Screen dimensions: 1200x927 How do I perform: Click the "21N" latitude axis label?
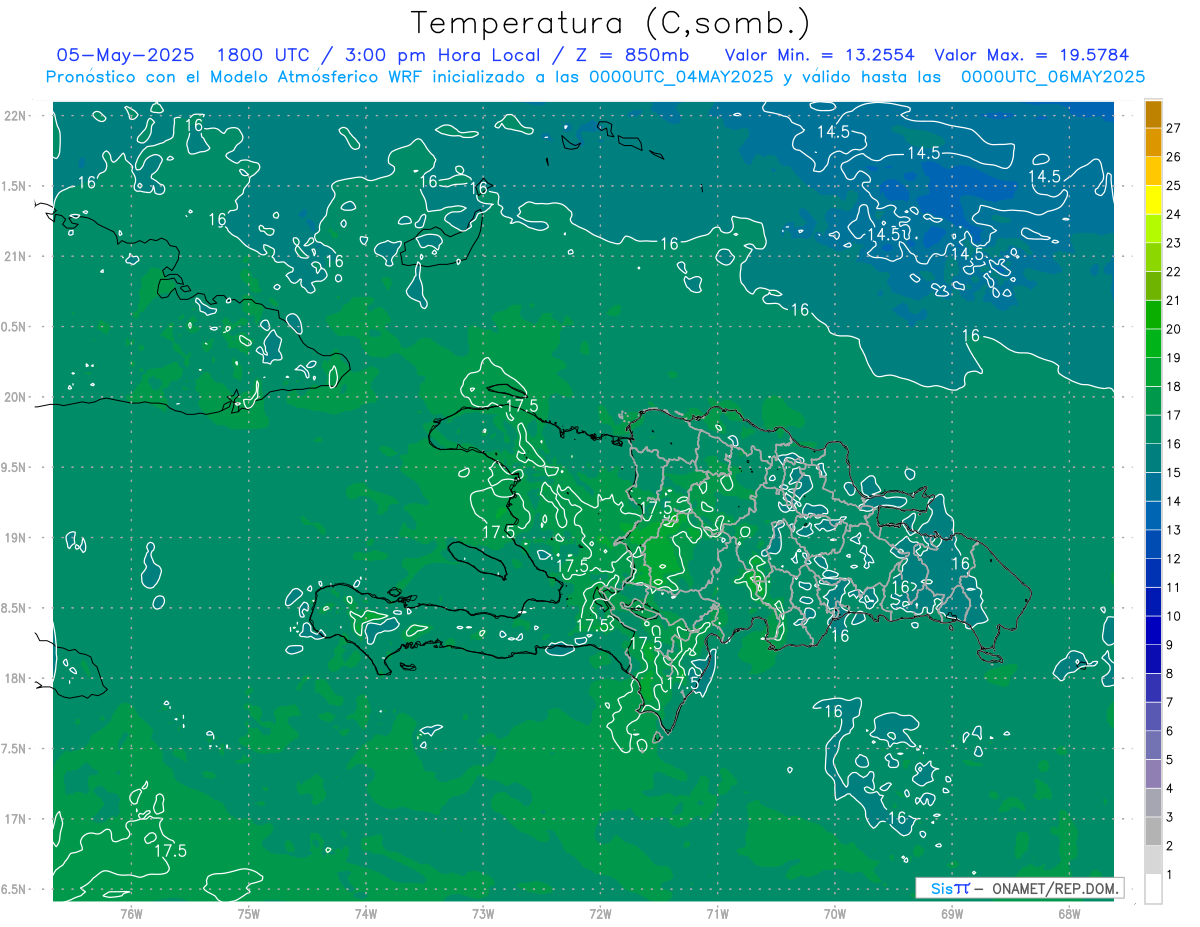(15, 256)
